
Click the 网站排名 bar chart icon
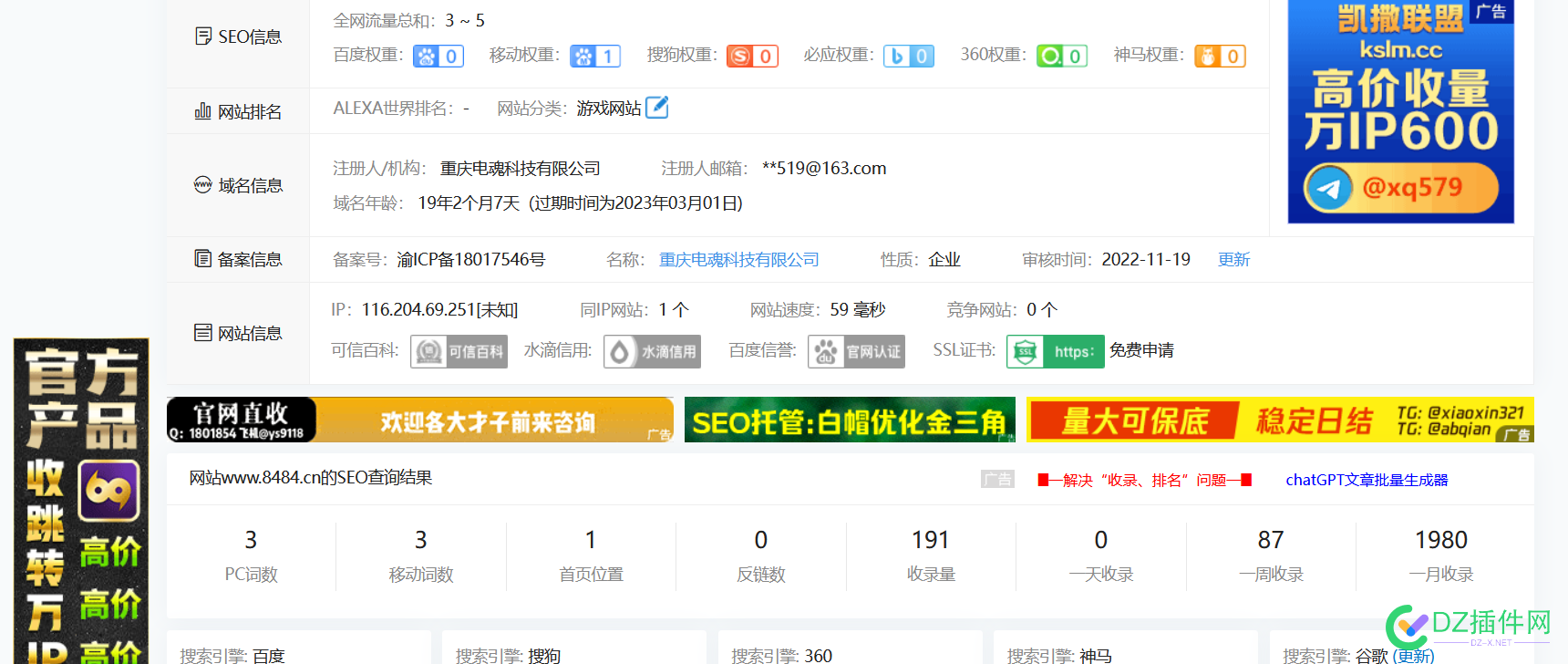(202, 111)
